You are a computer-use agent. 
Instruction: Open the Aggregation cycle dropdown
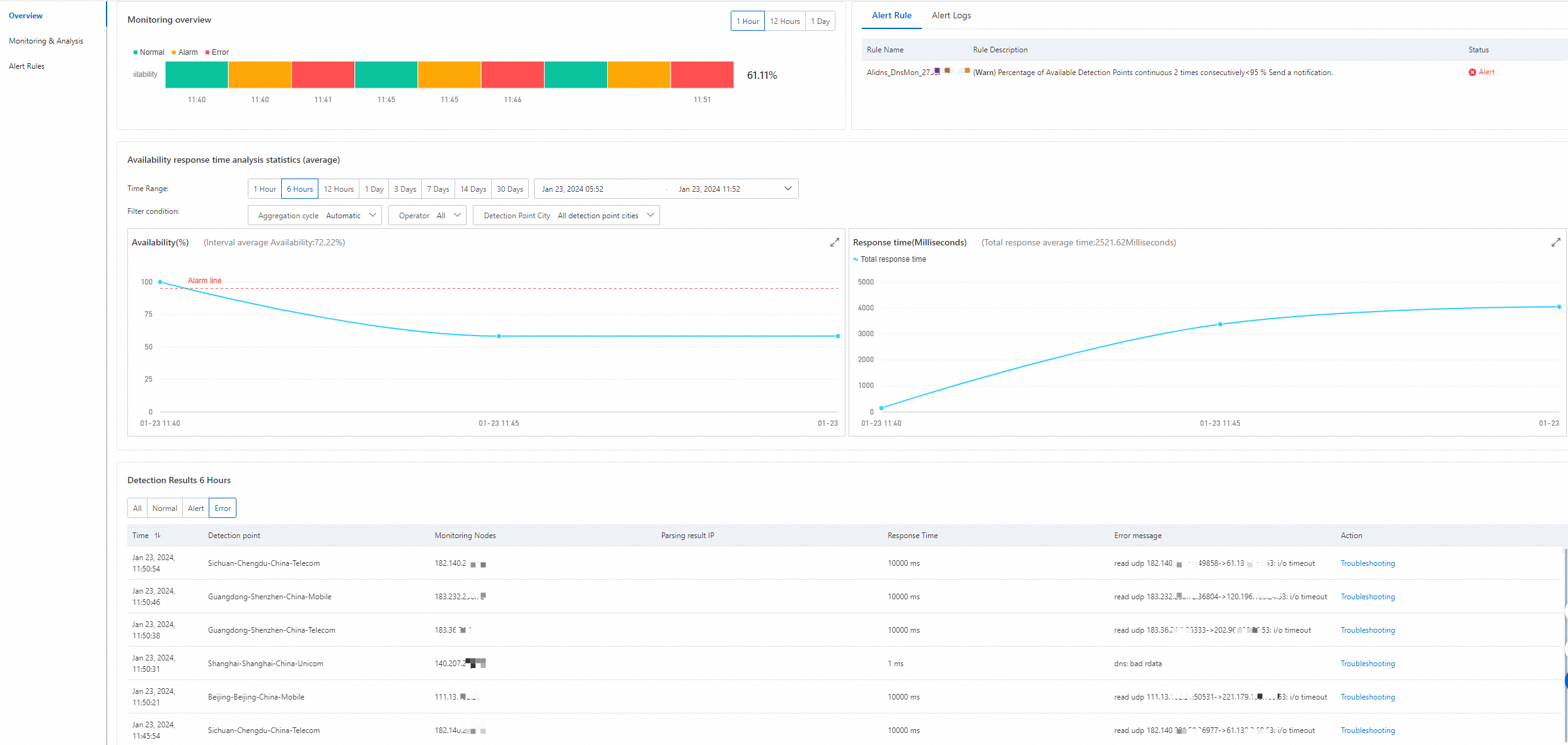[315, 216]
